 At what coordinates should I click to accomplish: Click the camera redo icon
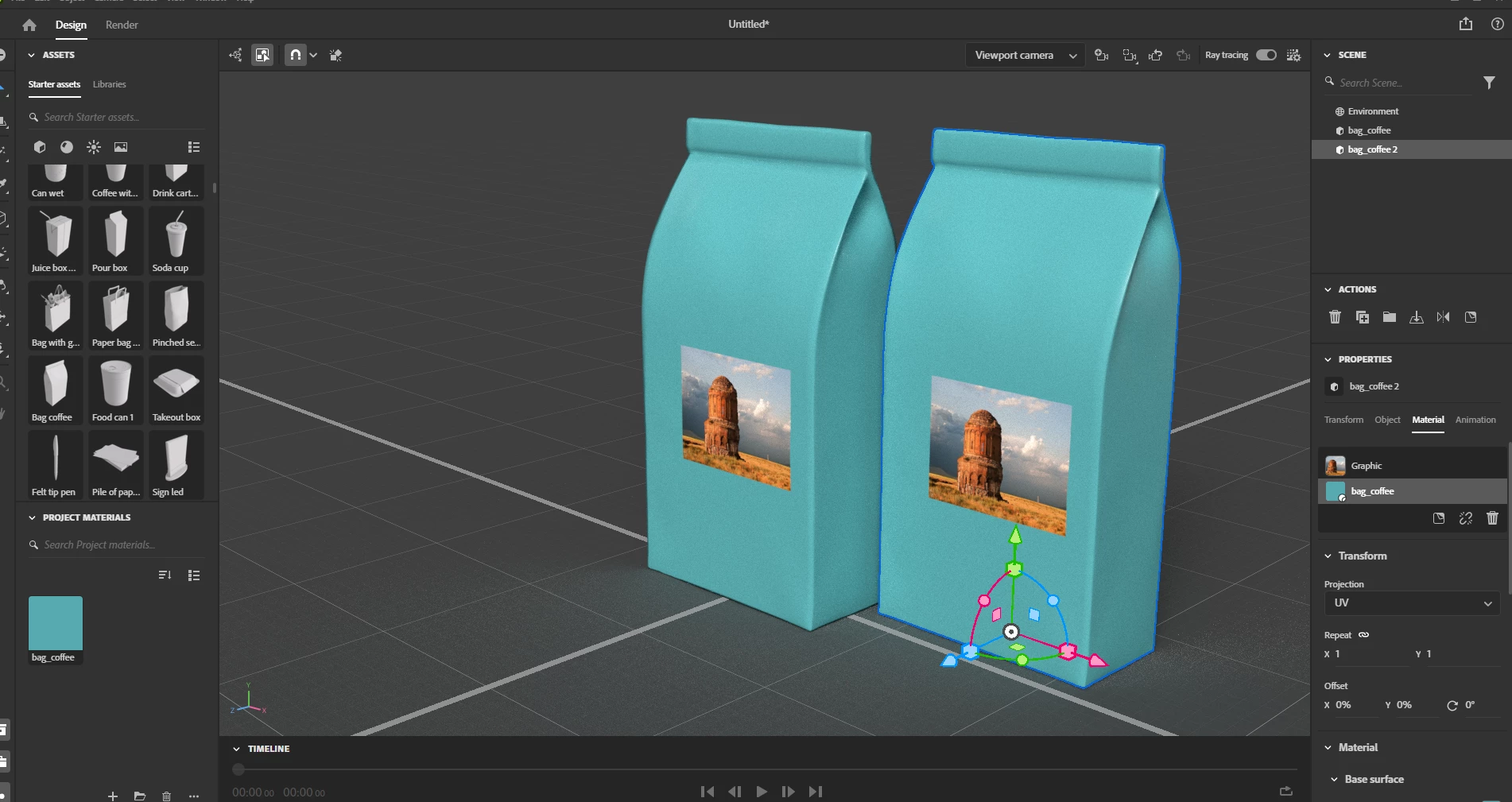click(1184, 55)
